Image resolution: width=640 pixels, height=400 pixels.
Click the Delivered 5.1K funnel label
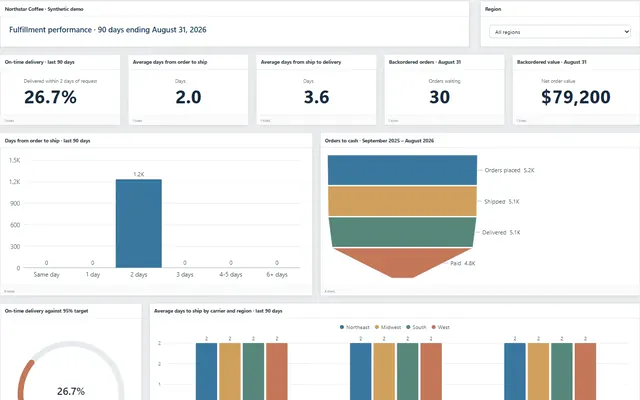click(501, 233)
